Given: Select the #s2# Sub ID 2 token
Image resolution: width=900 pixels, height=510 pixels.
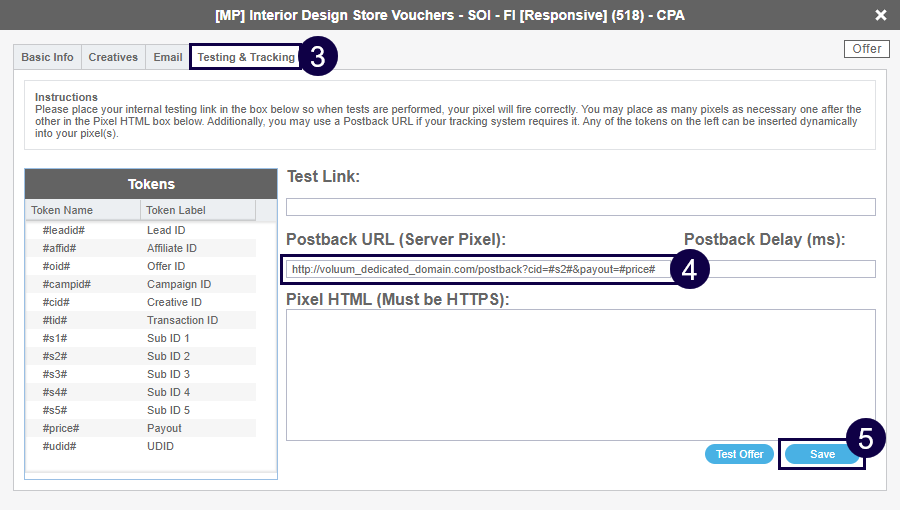Looking at the screenshot, I should click(140, 356).
